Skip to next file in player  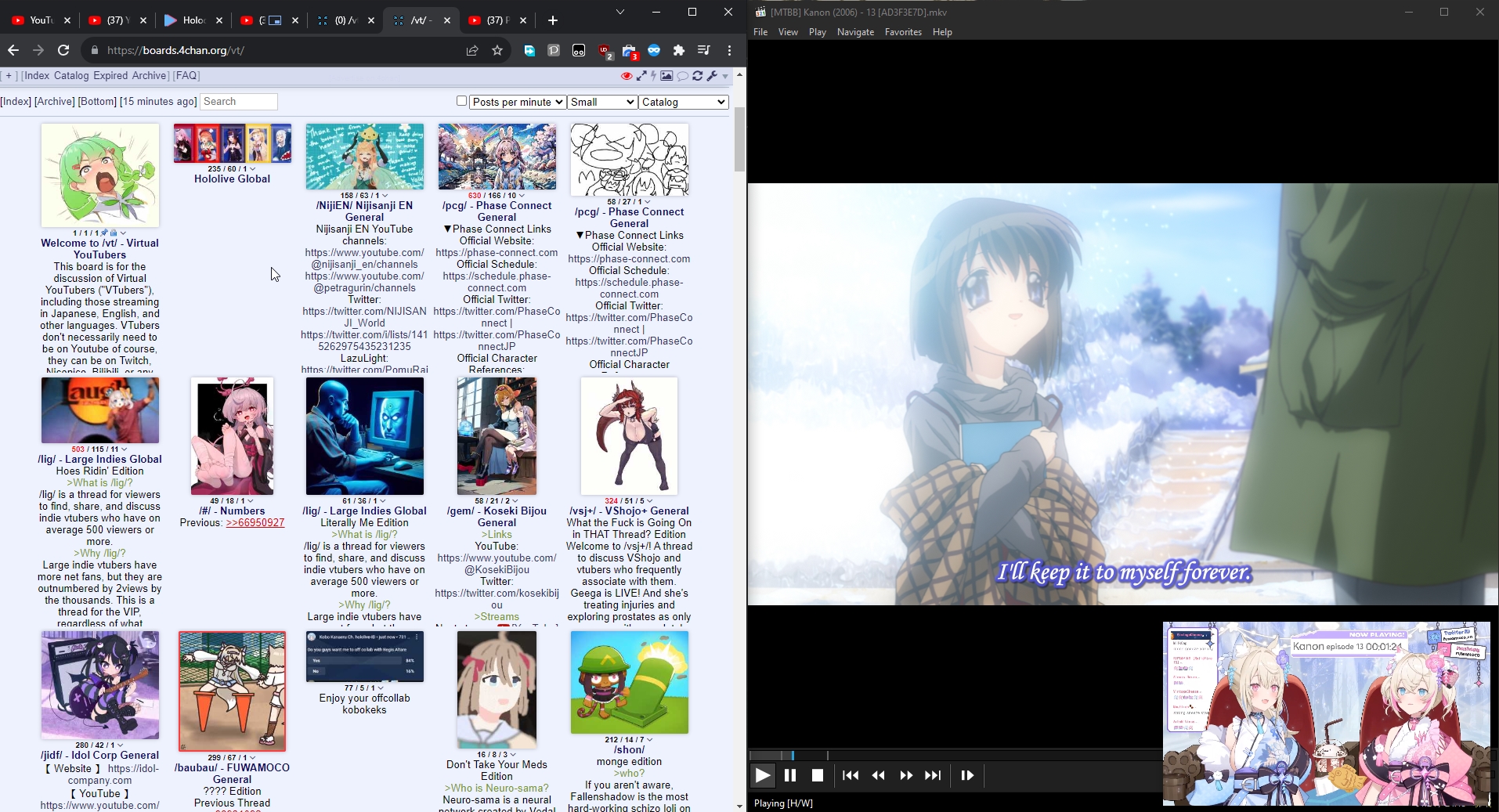(x=933, y=775)
